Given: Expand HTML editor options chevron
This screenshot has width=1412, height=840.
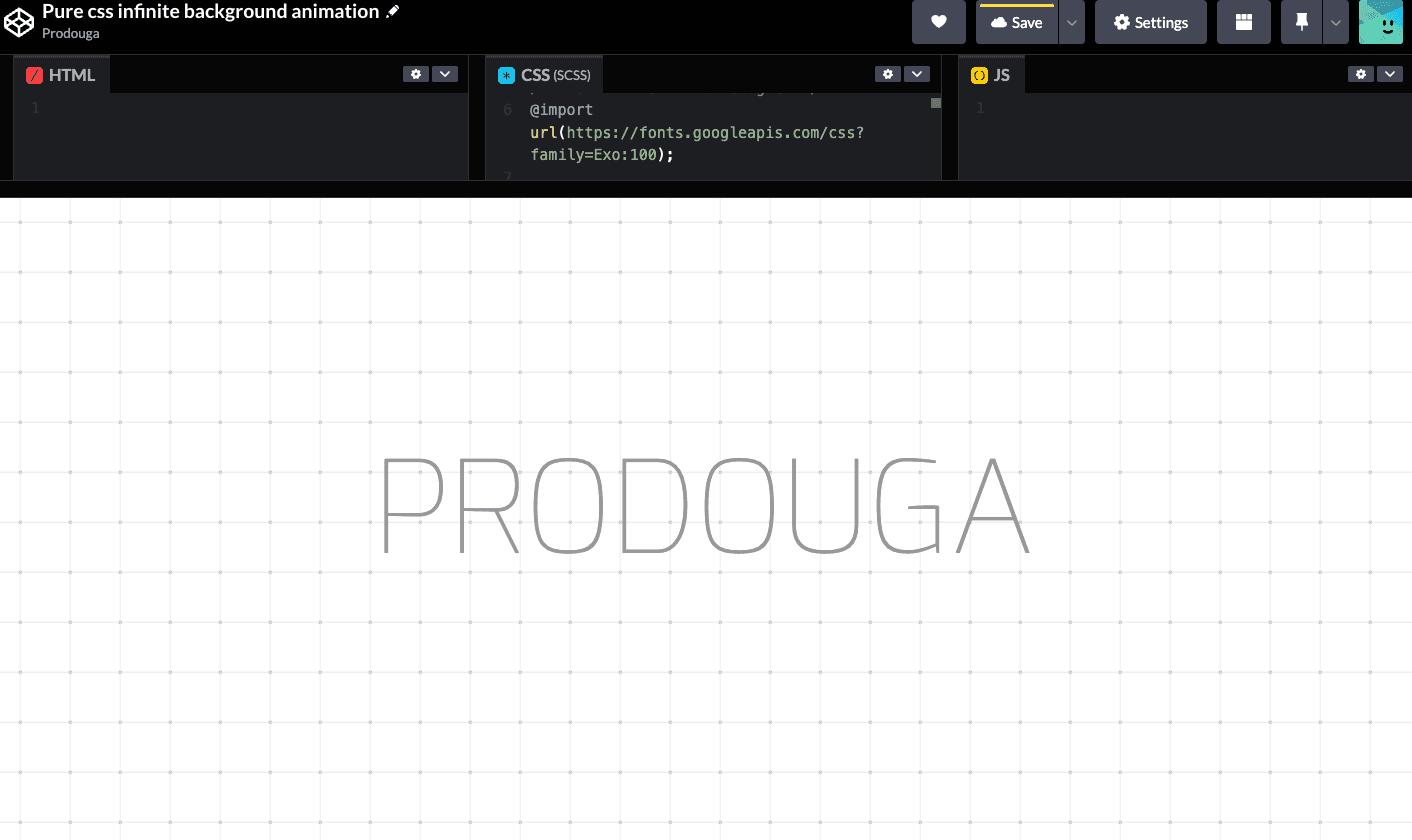Looking at the screenshot, I should pyautogui.click(x=445, y=74).
